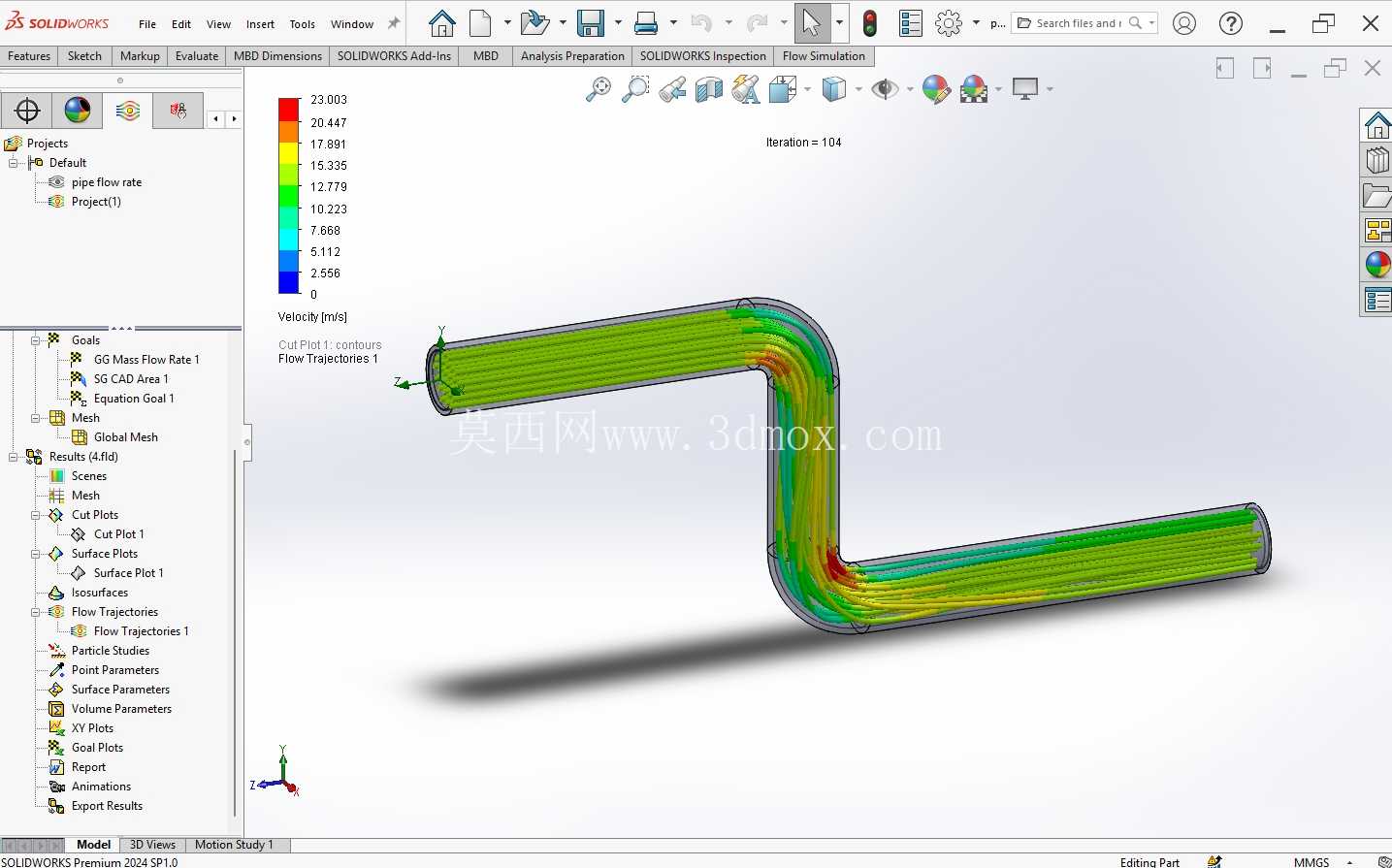The width and height of the screenshot is (1392, 868).
Task: Collapse the Mesh tree node above Global Mesh
Action: pos(36,418)
